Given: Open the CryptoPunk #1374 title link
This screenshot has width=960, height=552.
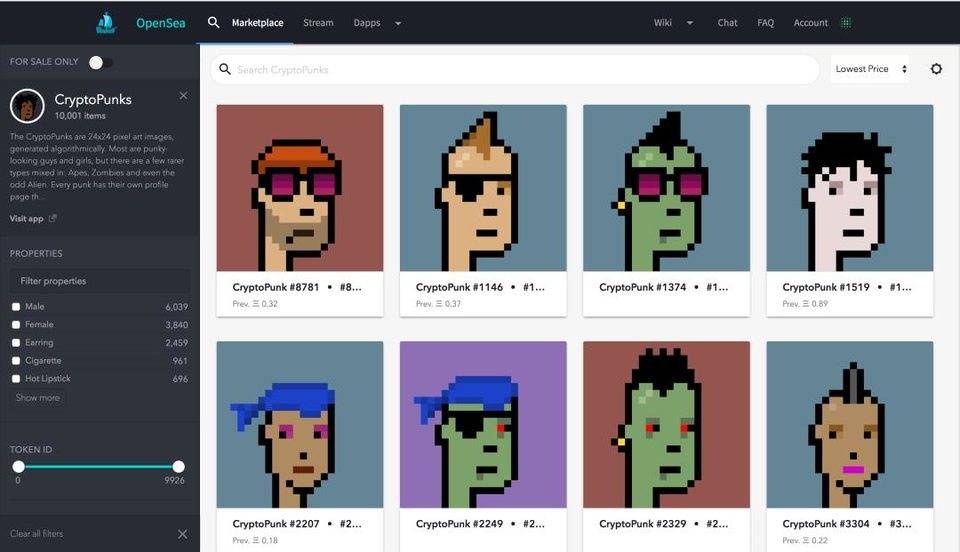Looking at the screenshot, I should [x=642, y=287].
